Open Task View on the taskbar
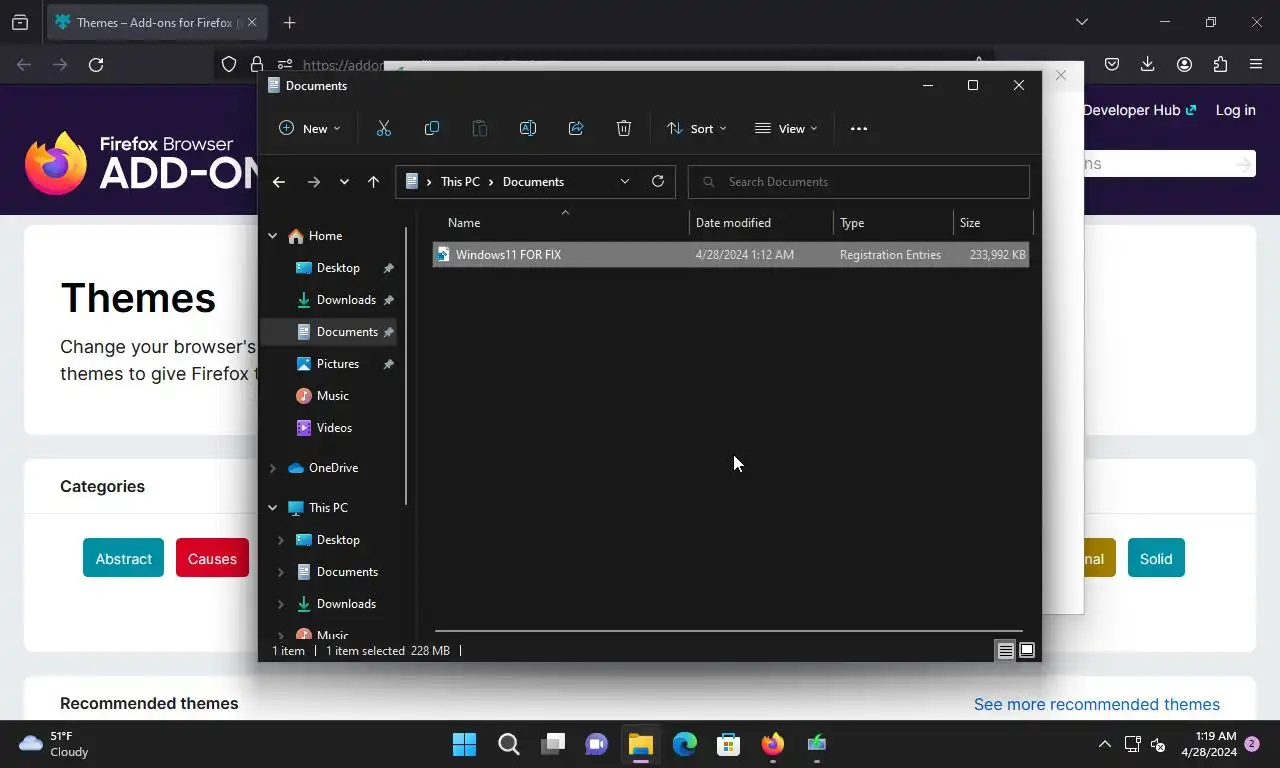The width and height of the screenshot is (1280, 768). point(553,744)
